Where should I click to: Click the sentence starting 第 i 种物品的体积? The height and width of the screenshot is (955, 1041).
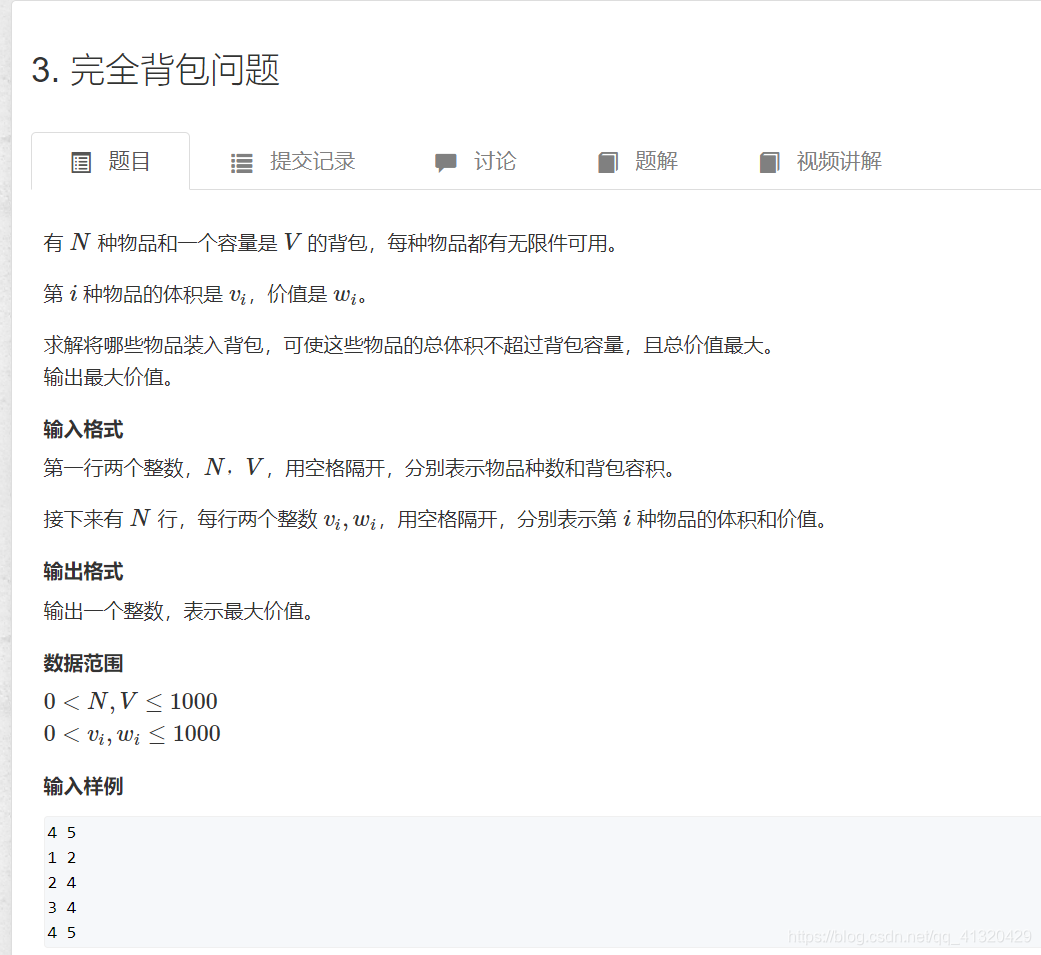coord(206,294)
